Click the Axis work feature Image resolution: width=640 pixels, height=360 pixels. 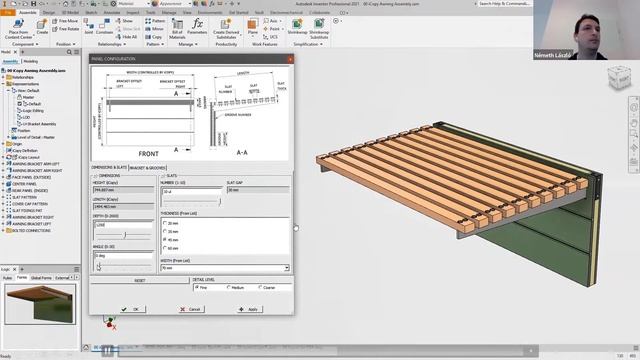click(x=271, y=21)
